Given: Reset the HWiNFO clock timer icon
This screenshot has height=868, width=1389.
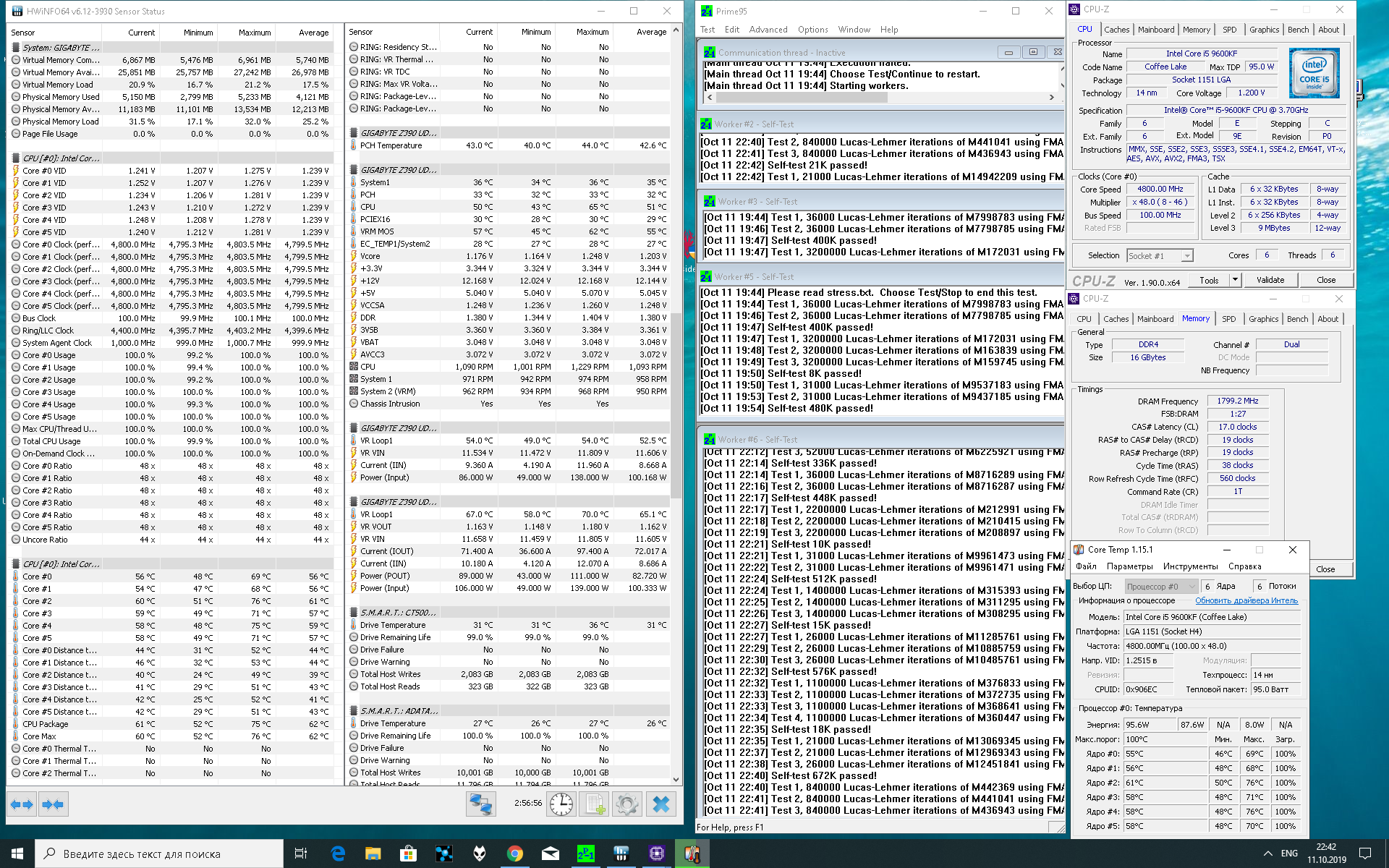Looking at the screenshot, I should pyautogui.click(x=561, y=804).
